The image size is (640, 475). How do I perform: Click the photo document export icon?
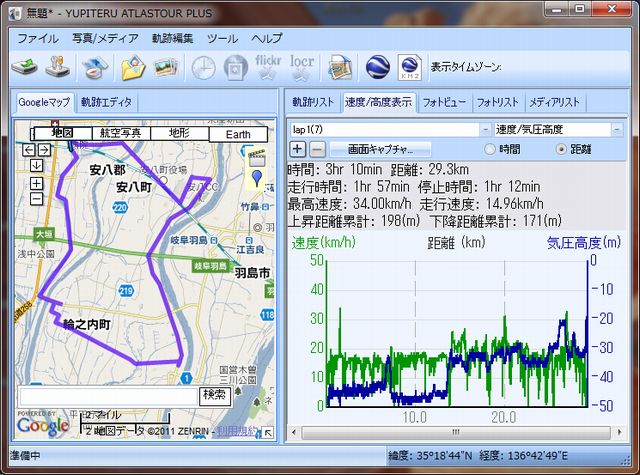(x=340, y=67)
